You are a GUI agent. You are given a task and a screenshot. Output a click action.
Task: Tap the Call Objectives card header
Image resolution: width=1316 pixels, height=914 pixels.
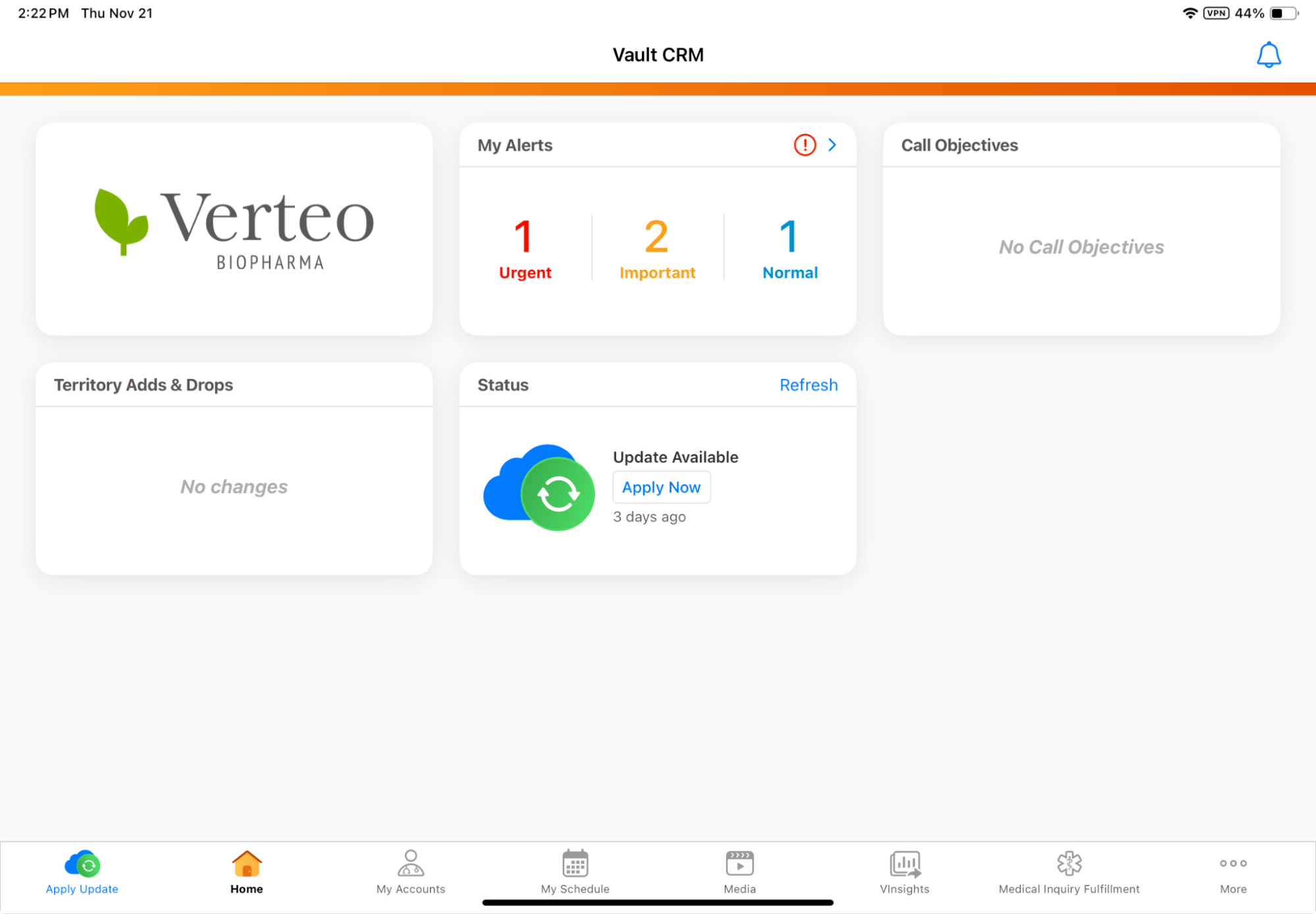[x=959, y=145]
